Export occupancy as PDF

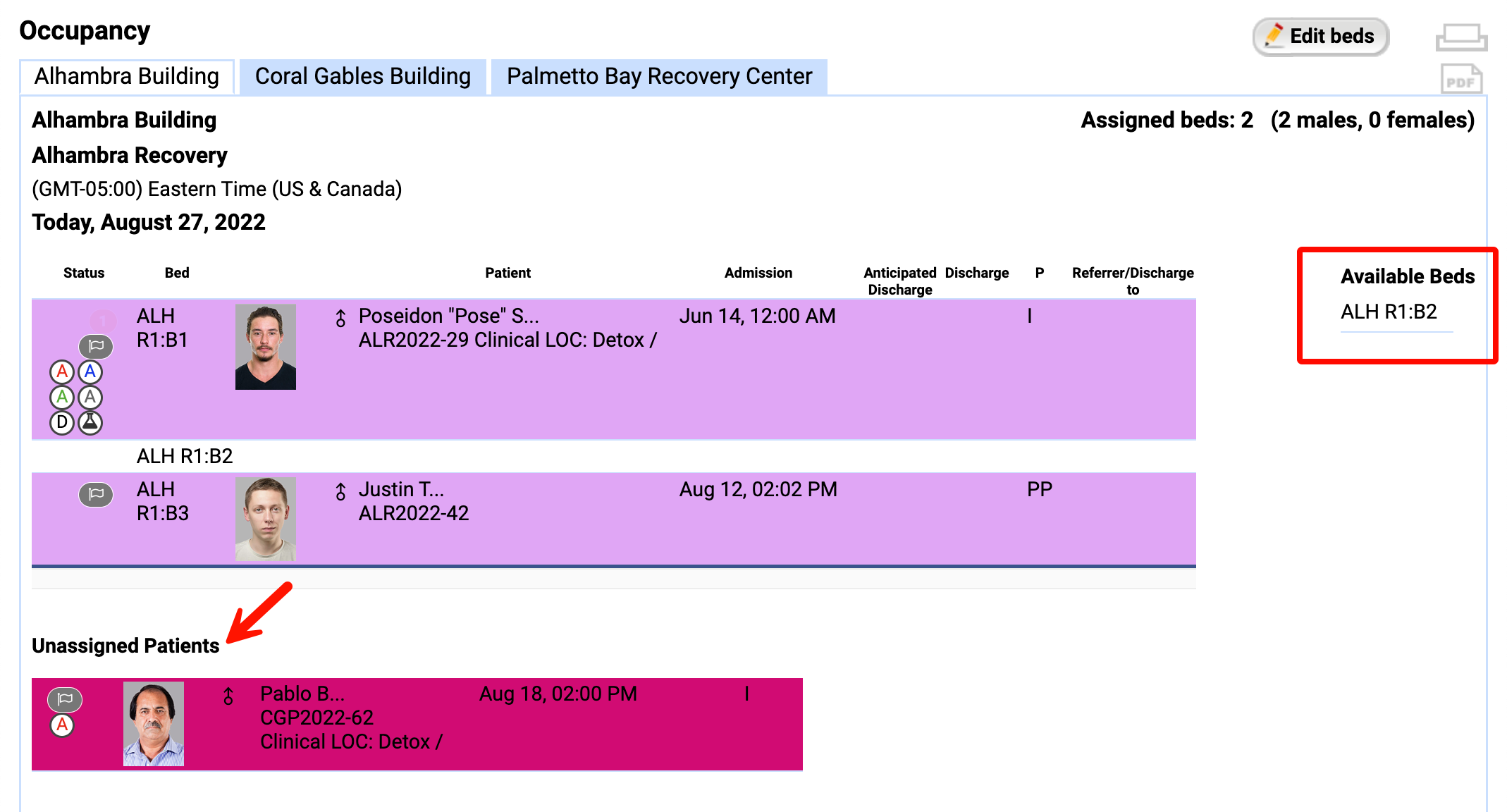[x=1461, y=80]
